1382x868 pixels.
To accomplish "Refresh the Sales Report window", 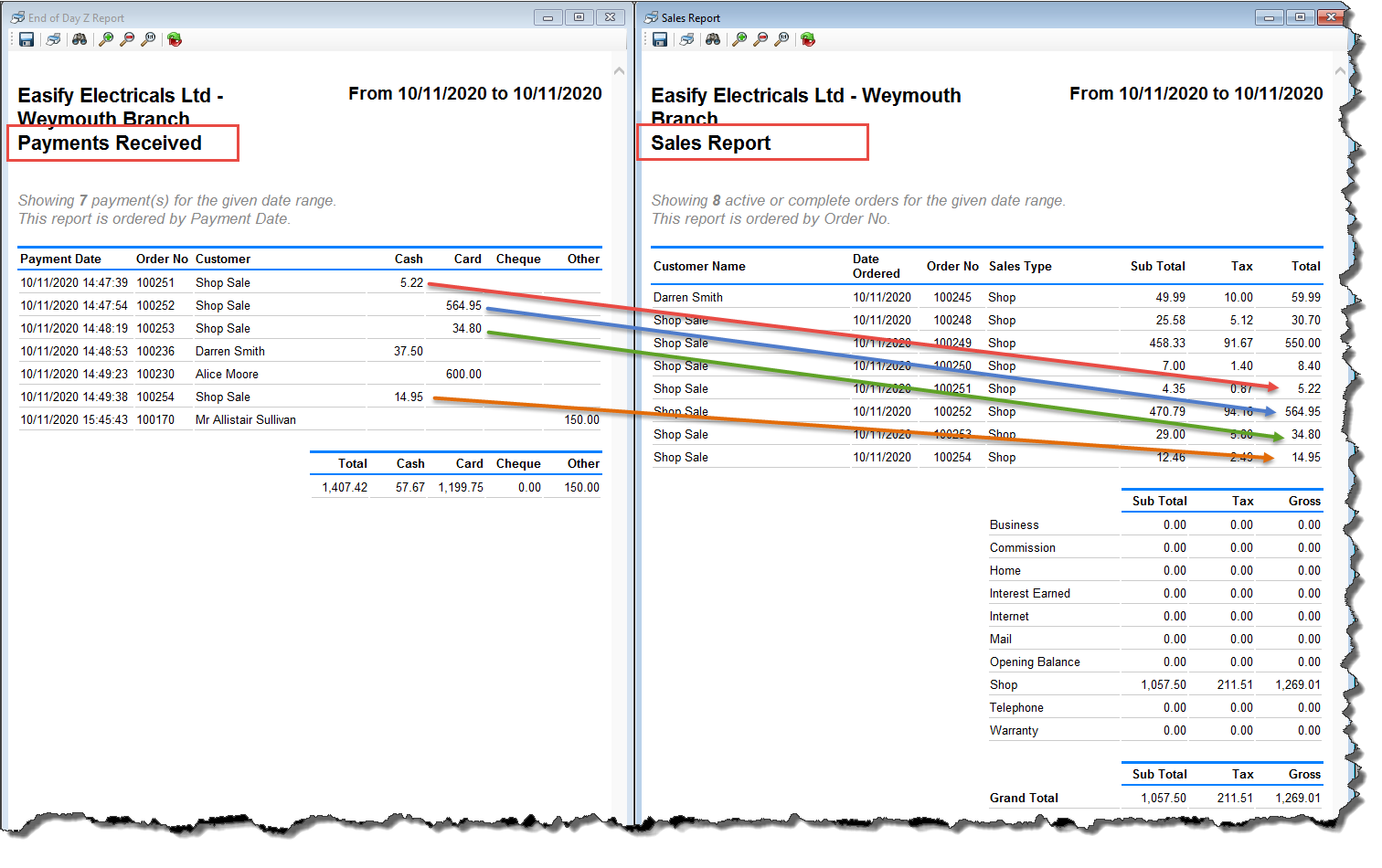I will coord(808,39).
